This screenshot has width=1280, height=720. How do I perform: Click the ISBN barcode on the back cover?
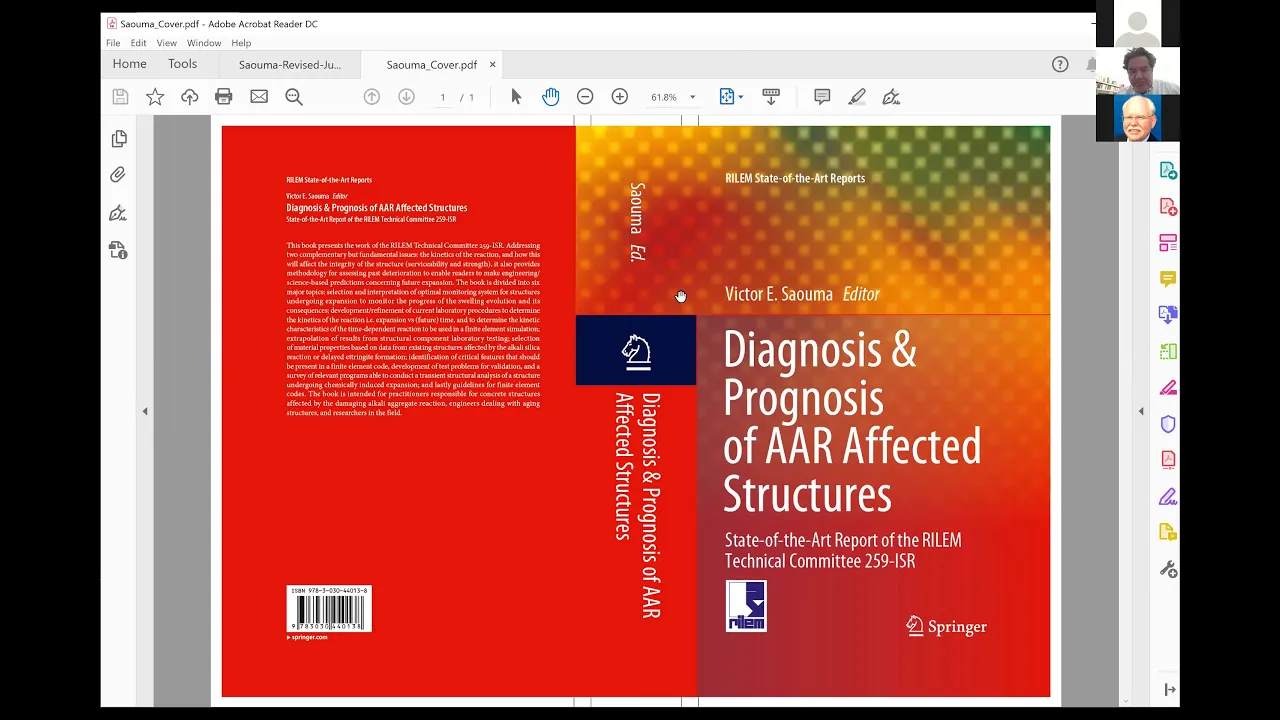point(329,609)
